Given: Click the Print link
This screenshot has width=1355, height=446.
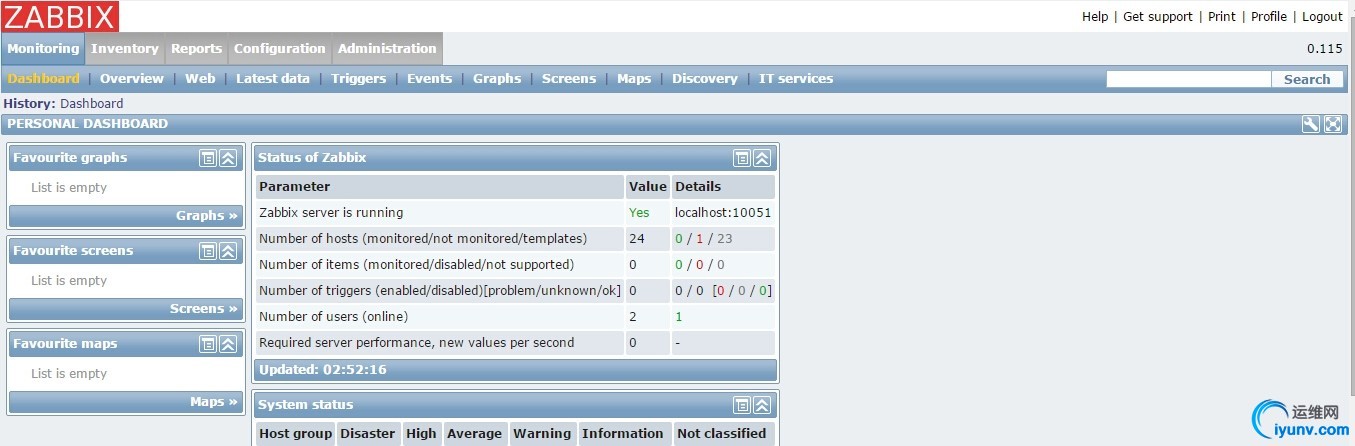Looking at the screenshot, I should pyautogui.click(x=1222, y=16).
